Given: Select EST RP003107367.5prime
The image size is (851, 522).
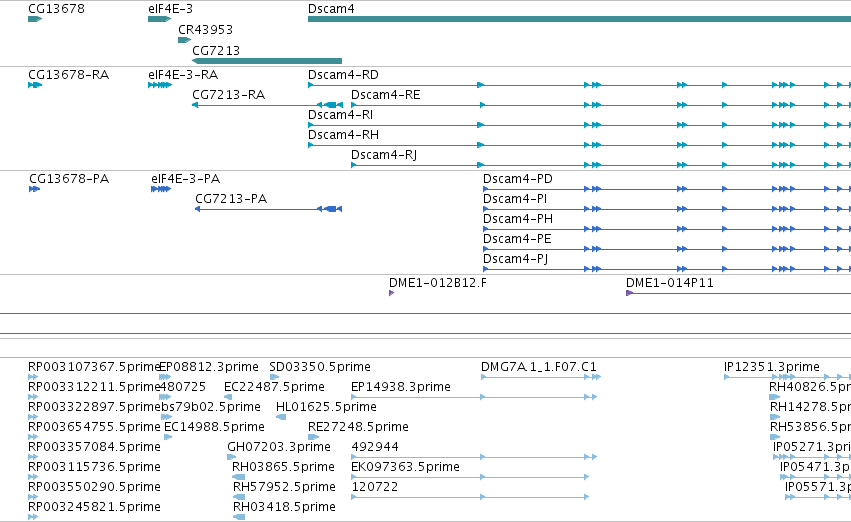Looking at the screenshot, I should click(94, 367).
